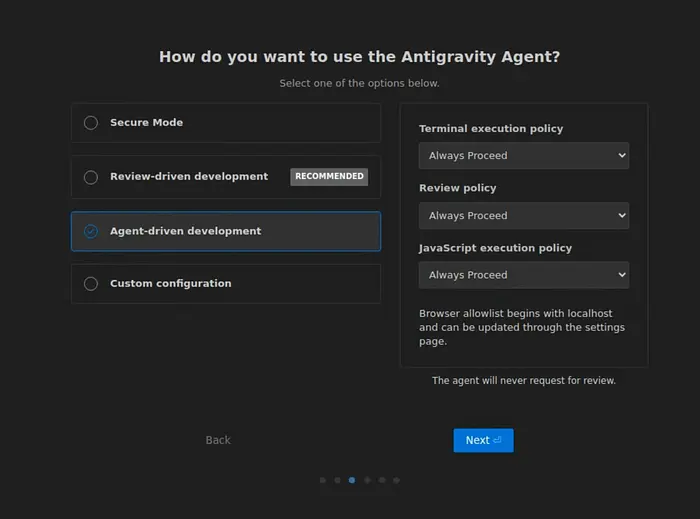Open the Terminal execution policy dropdown
Screen dimensions: 700x519
tap(523, 156)
